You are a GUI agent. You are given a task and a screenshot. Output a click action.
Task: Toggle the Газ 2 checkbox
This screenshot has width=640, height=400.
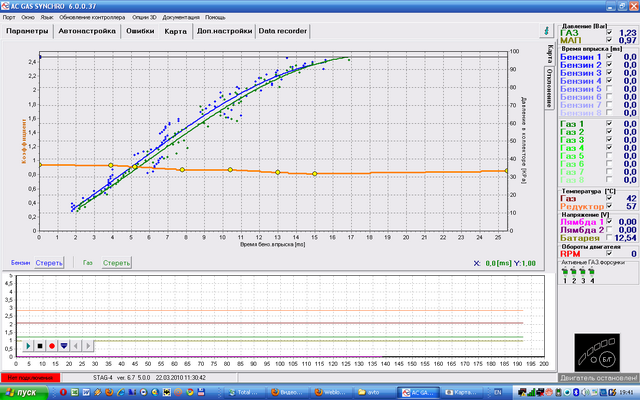(610, 132)
